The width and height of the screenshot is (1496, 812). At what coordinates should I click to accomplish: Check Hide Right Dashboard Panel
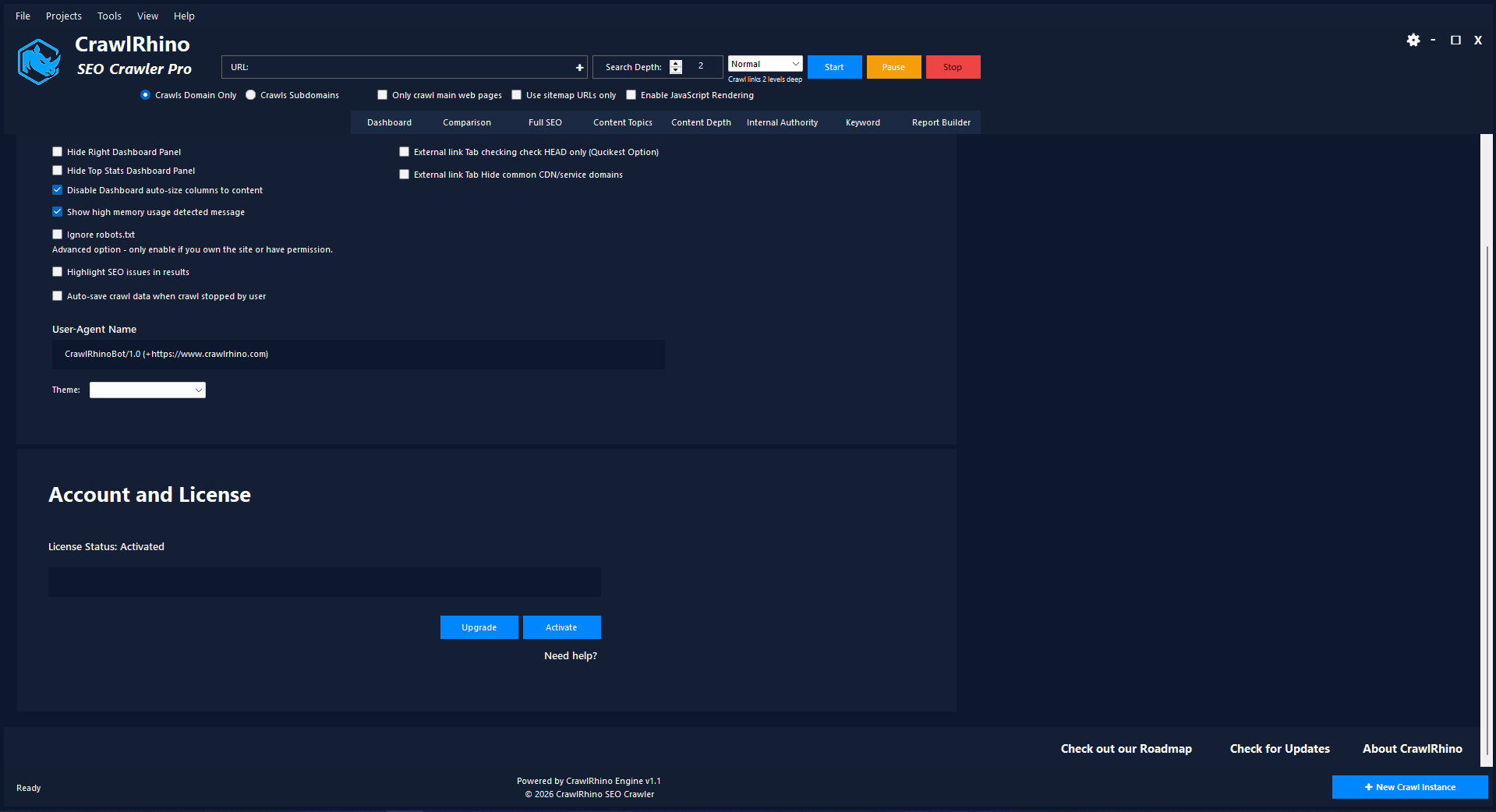point(57,152)
